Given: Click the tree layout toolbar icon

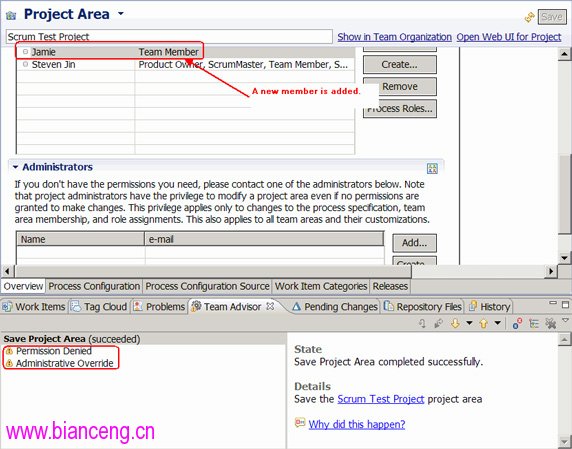Looking at the screenshot, I should pos(534,323).
